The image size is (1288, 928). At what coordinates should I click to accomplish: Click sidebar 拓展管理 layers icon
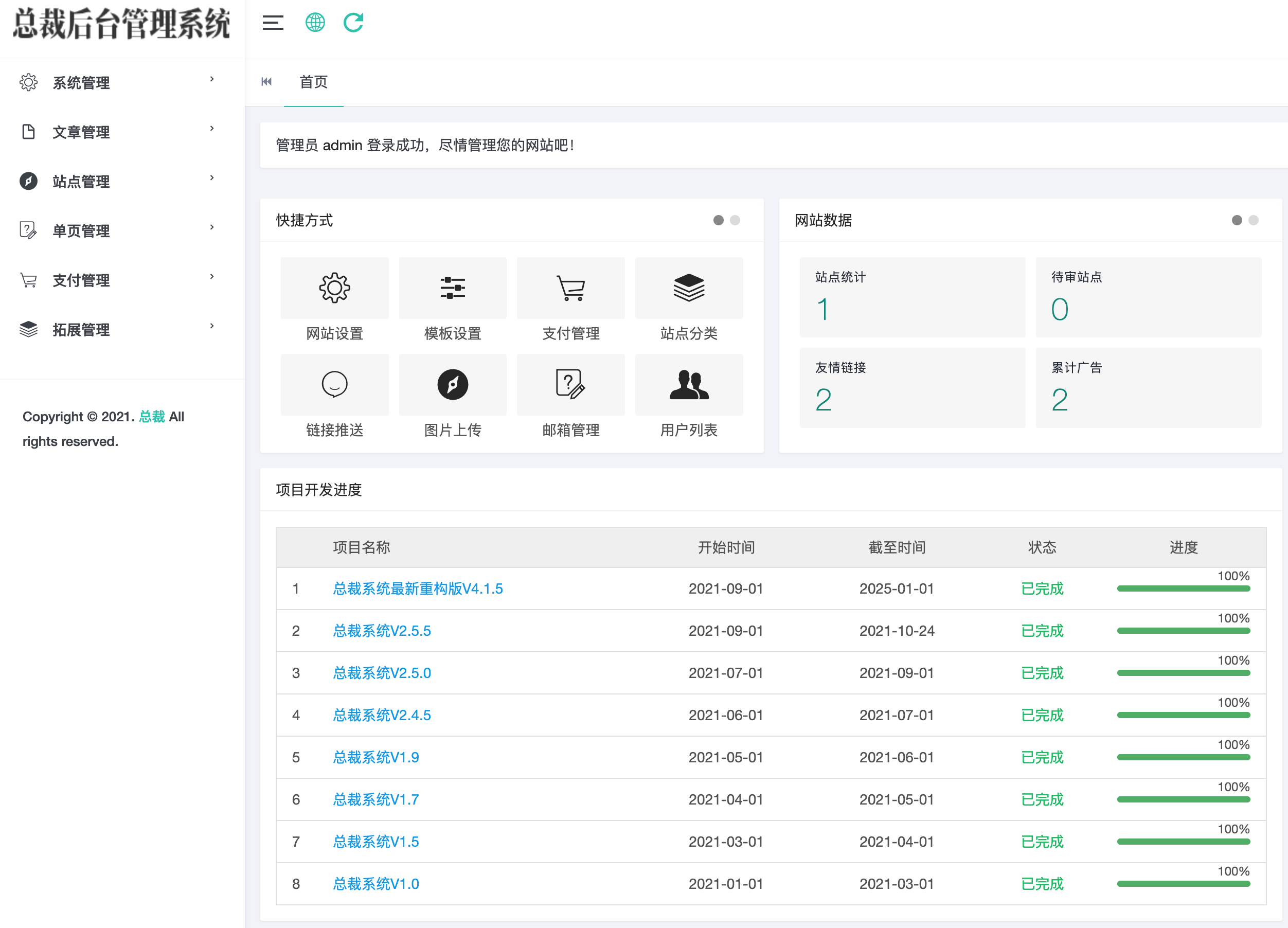pyautogui.click(x=28, y=329)
